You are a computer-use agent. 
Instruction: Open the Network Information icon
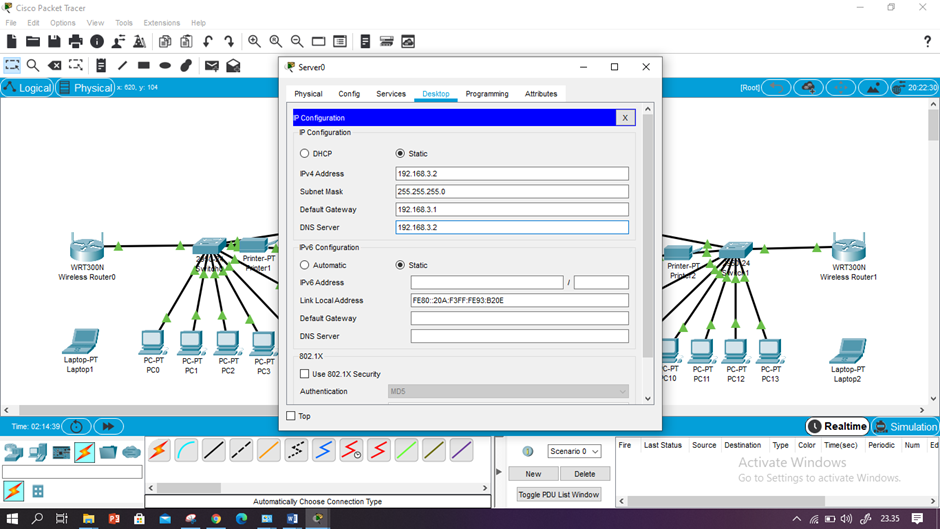[x=97, y=41]
